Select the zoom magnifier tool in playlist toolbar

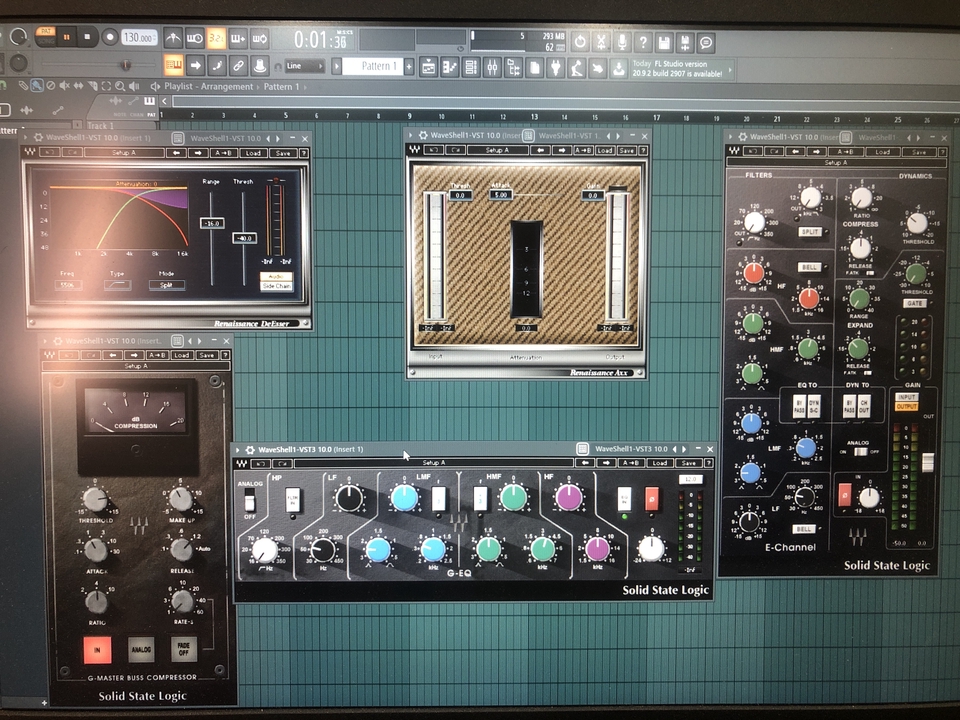click(x=120, y=86)
